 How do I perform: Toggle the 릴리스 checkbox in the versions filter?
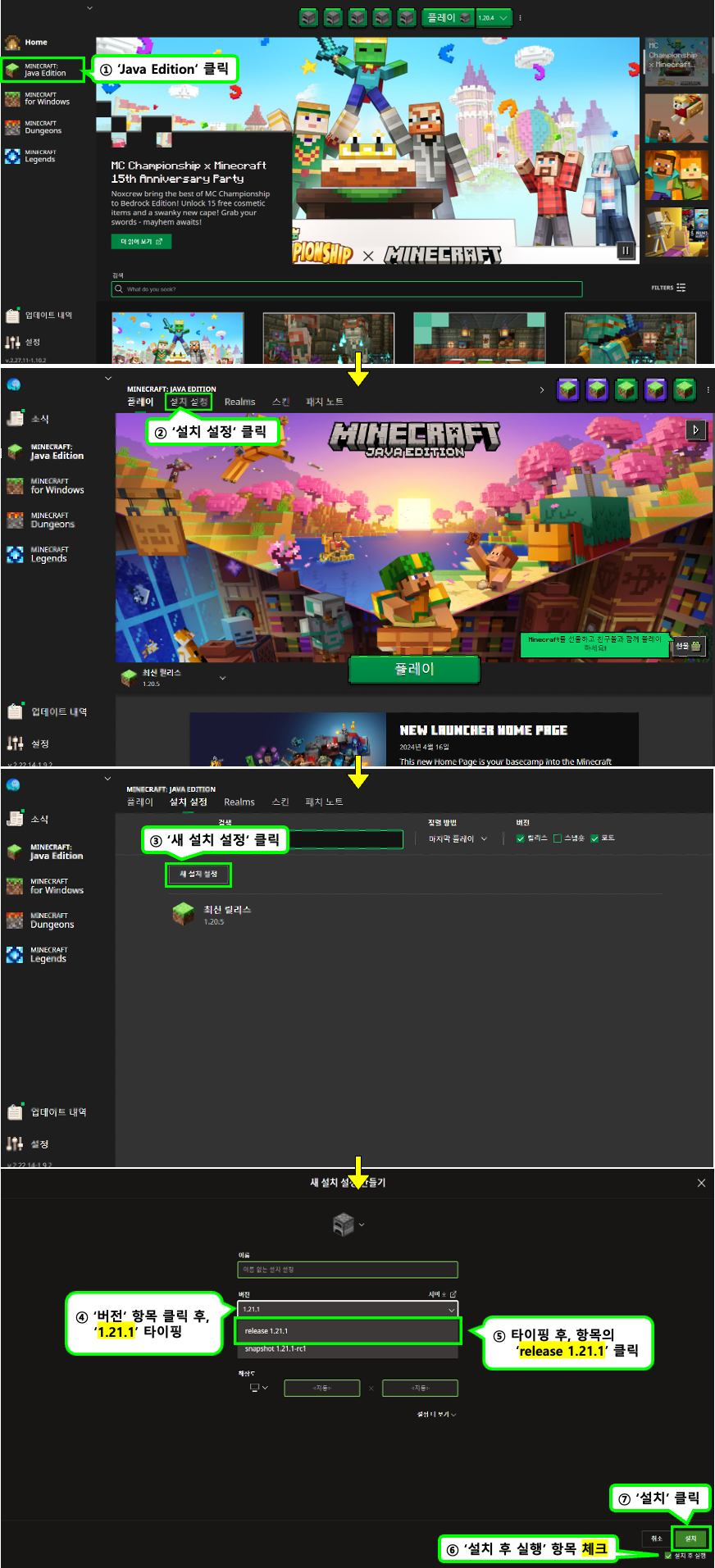tap(521, 839)
